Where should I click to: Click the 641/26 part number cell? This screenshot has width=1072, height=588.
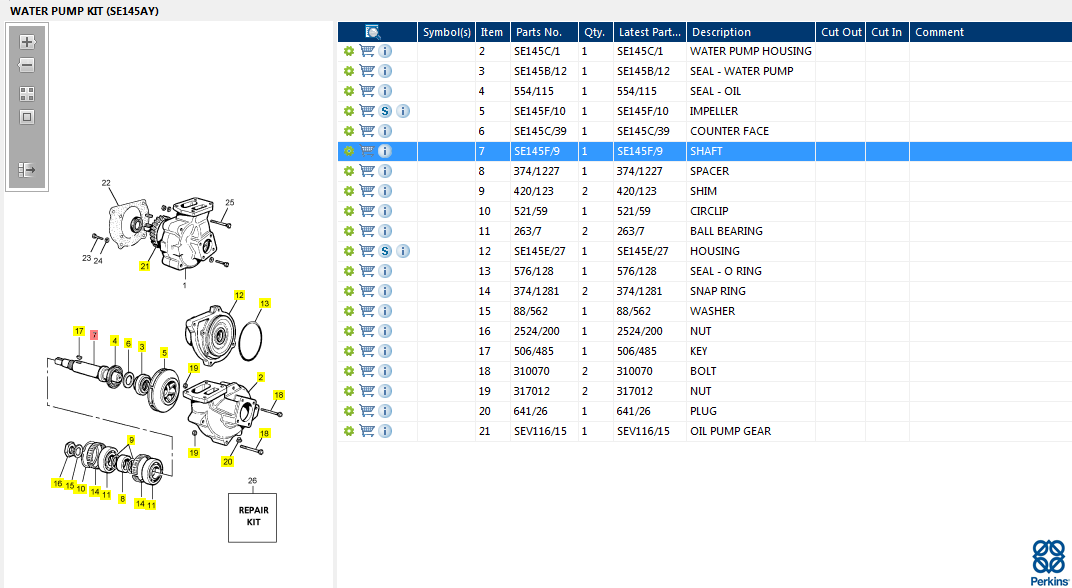click(544, 411)
